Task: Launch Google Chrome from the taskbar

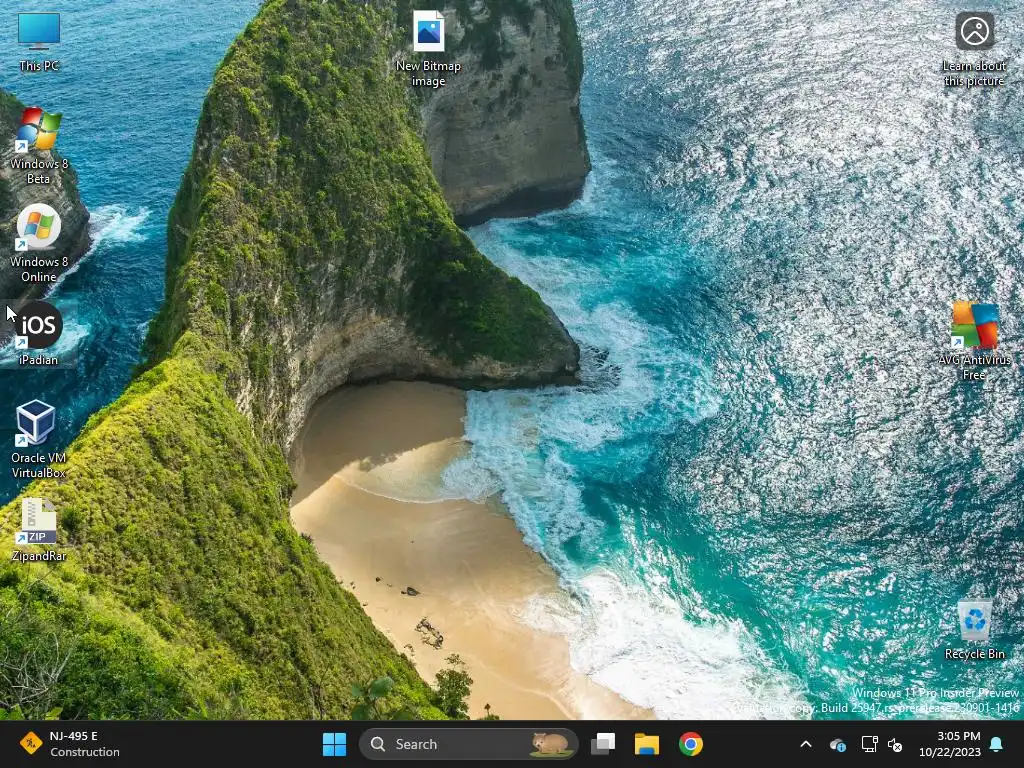Action: [690, 744]
